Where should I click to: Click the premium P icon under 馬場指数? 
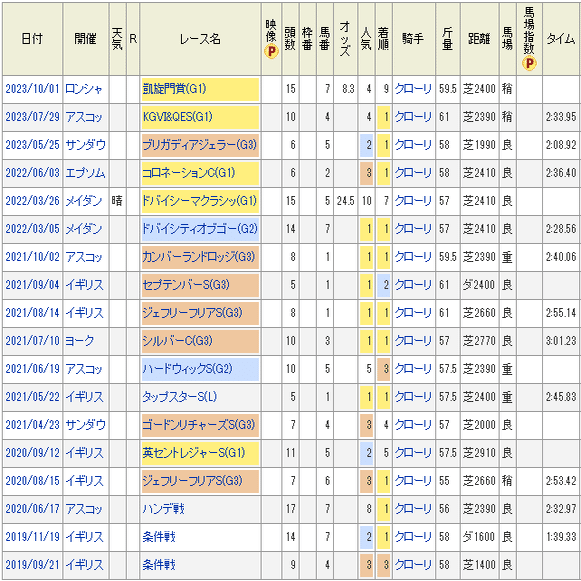pyautogui.click(x=529, y=63)
